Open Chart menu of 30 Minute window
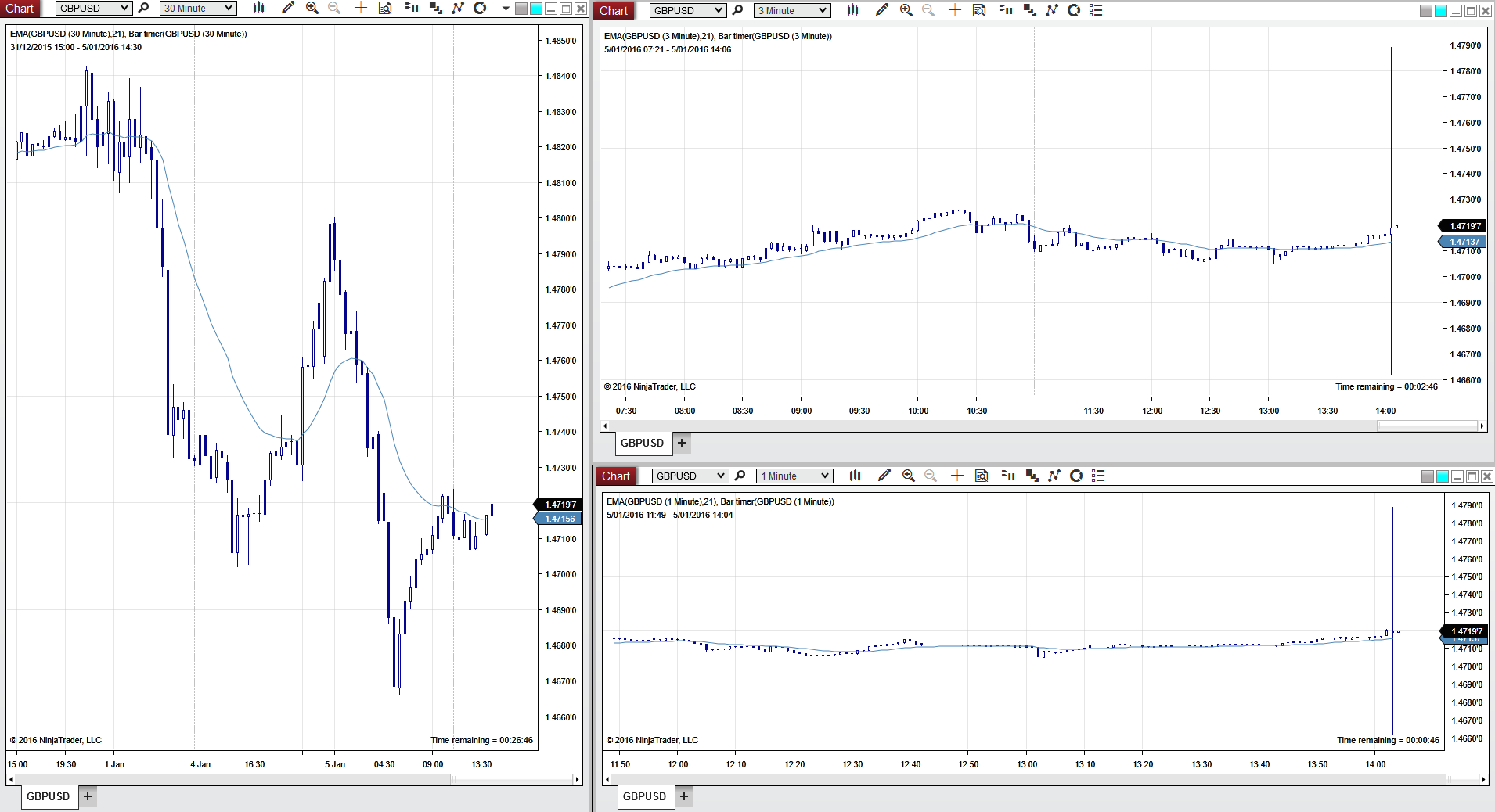Viewport: 1495px width, 812px height. pyautogui.click(x=20, y=8)
